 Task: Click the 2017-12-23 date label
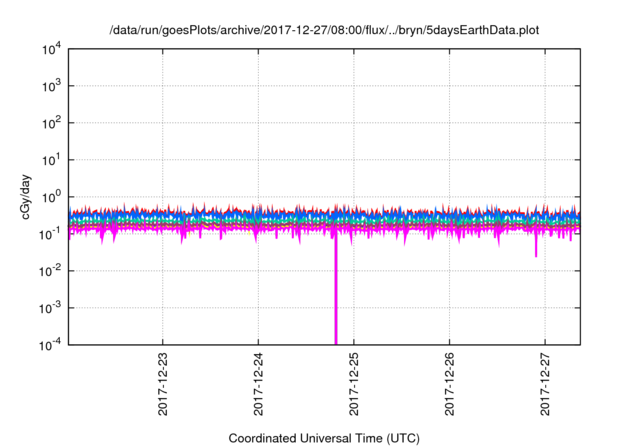162,384
